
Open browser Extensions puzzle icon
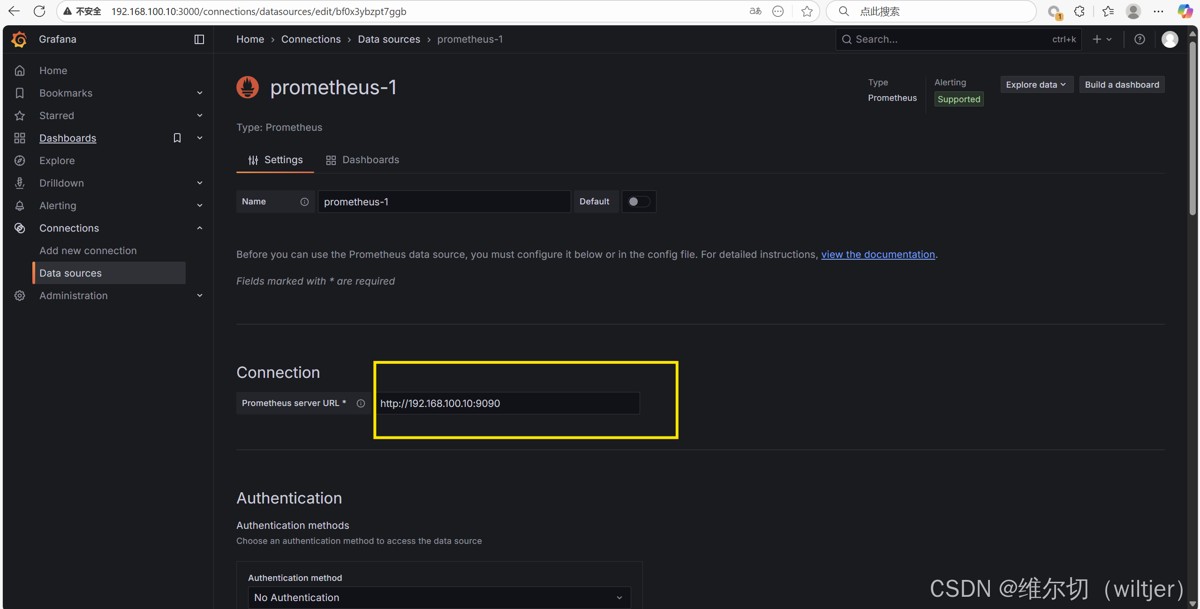point(1079,11)
